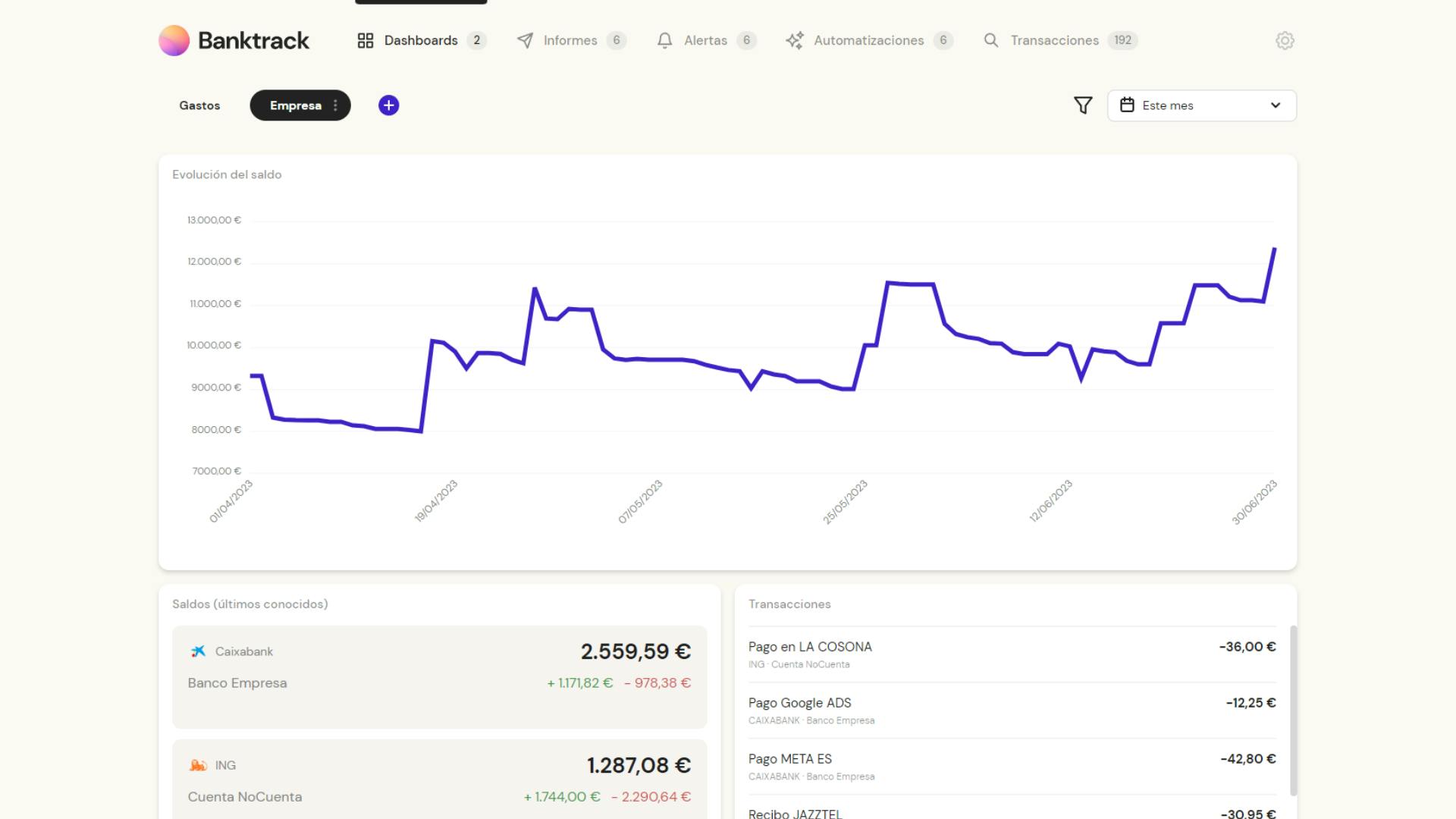Open the ING Cuenta NoCuenta balance card

pyautogui.click(x=440, y=780)
